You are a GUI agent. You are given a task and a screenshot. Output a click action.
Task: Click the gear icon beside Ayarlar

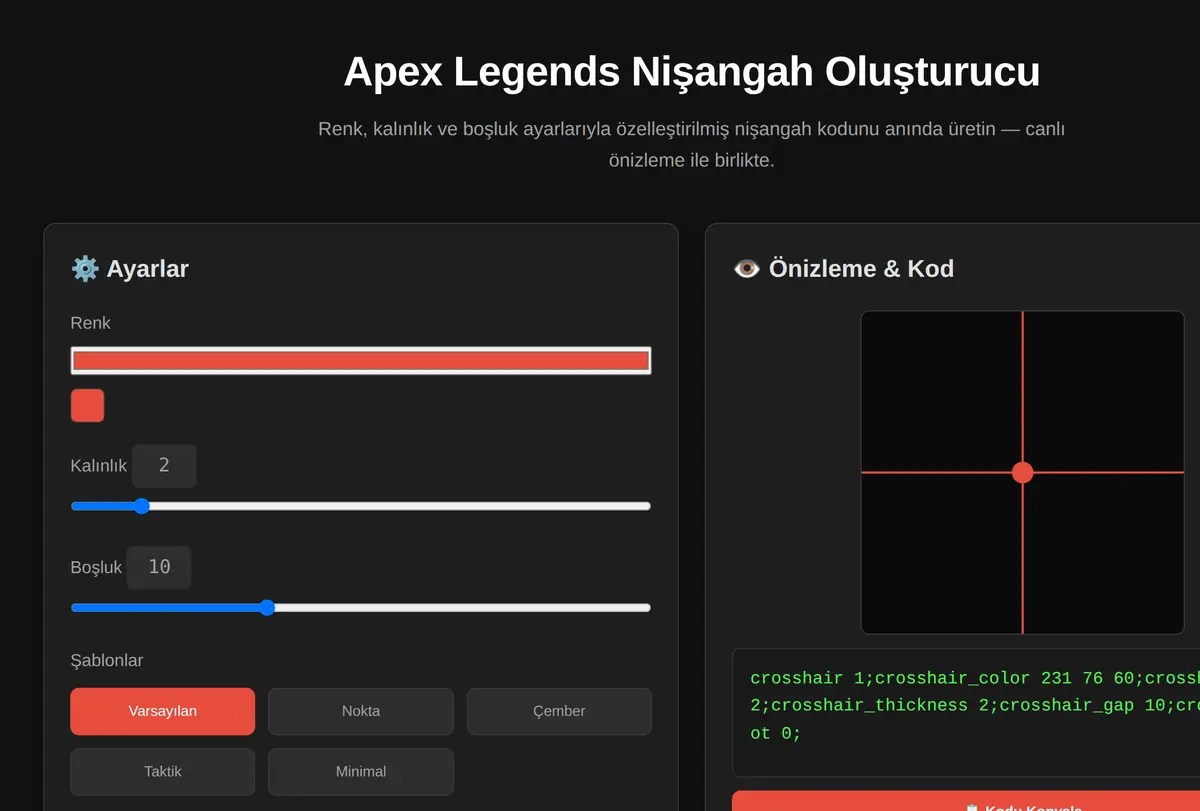coord(85,268)
